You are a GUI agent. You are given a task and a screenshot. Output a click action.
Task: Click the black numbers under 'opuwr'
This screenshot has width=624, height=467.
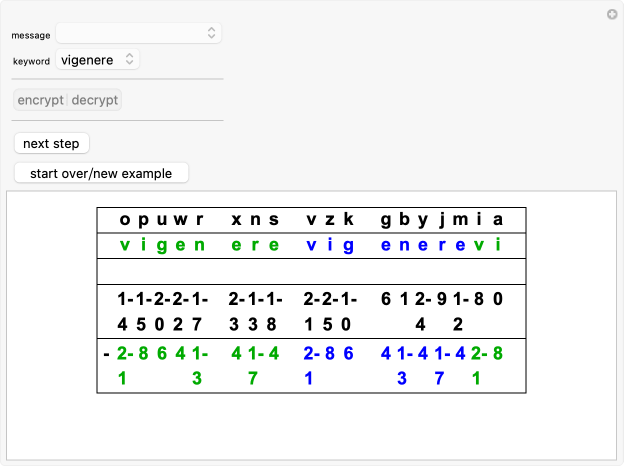click(x=161, y=310)
